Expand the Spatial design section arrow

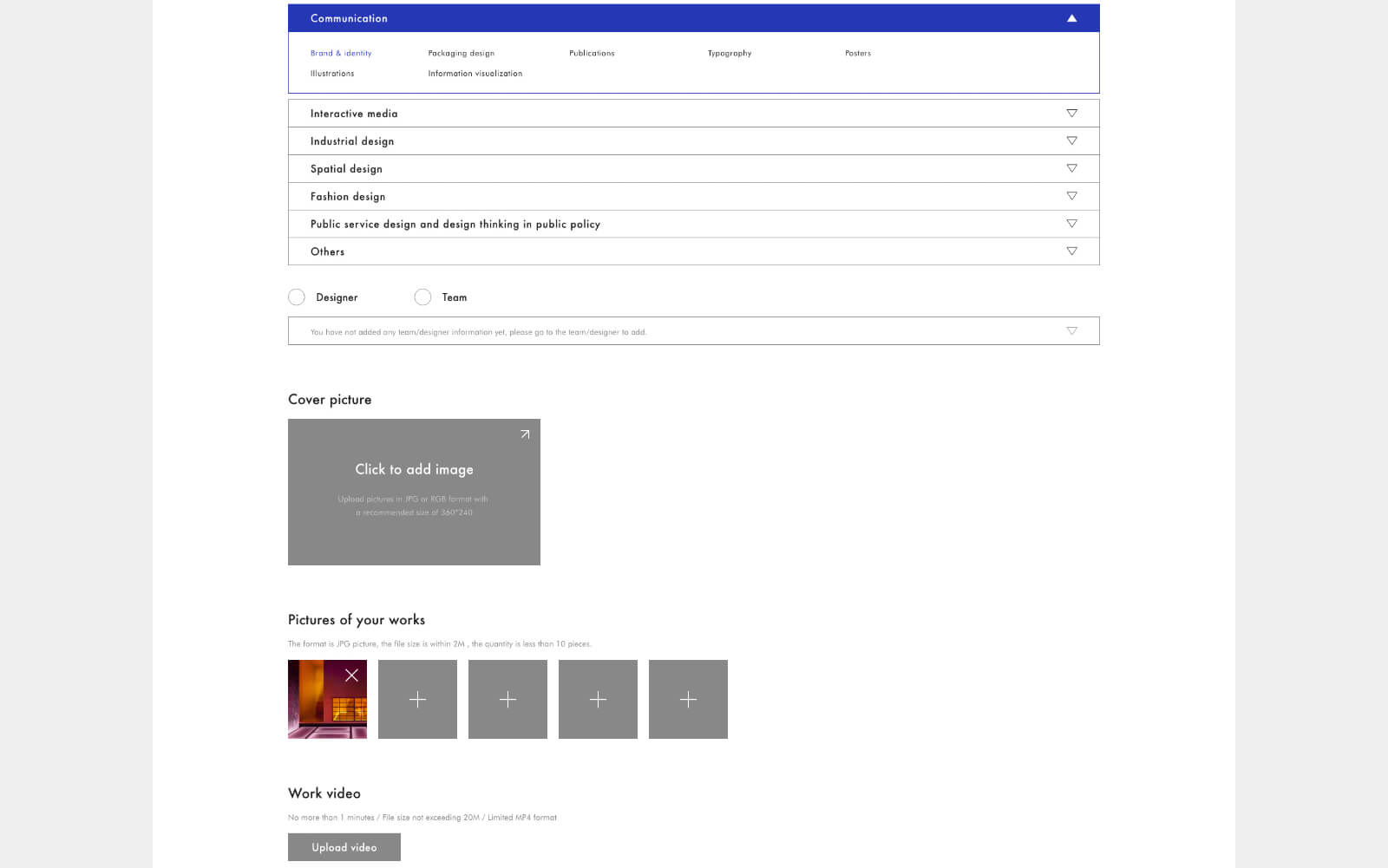point(1071,169)
